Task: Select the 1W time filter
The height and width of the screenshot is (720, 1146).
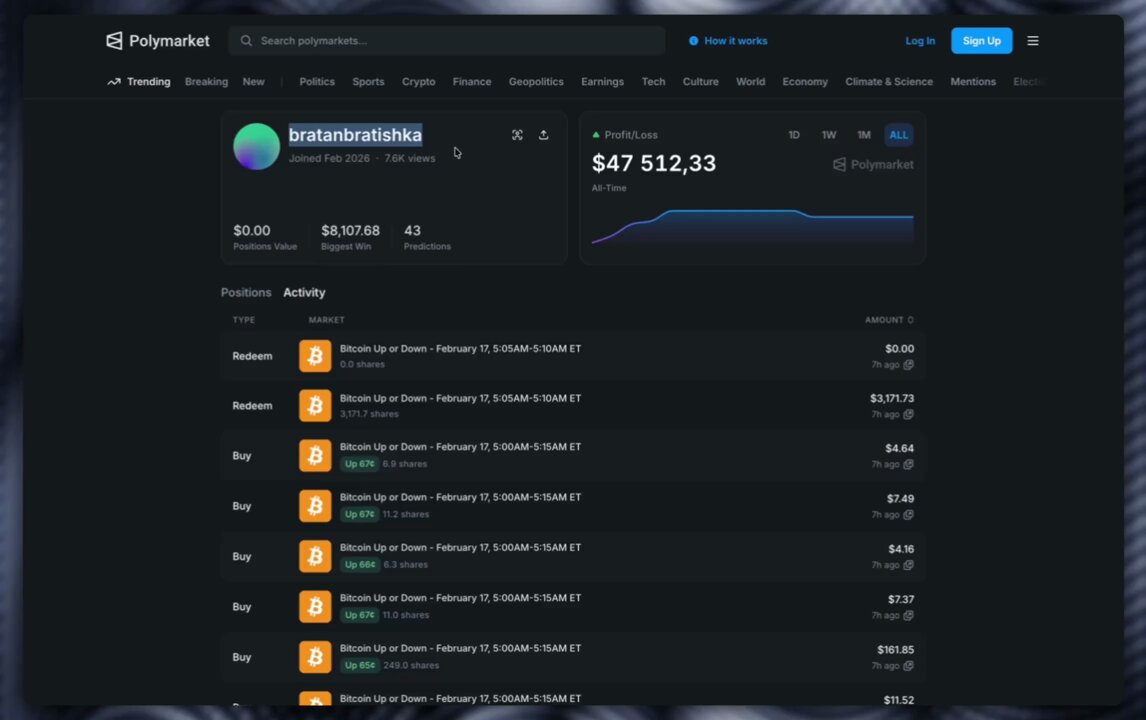Action: [829, 134]
